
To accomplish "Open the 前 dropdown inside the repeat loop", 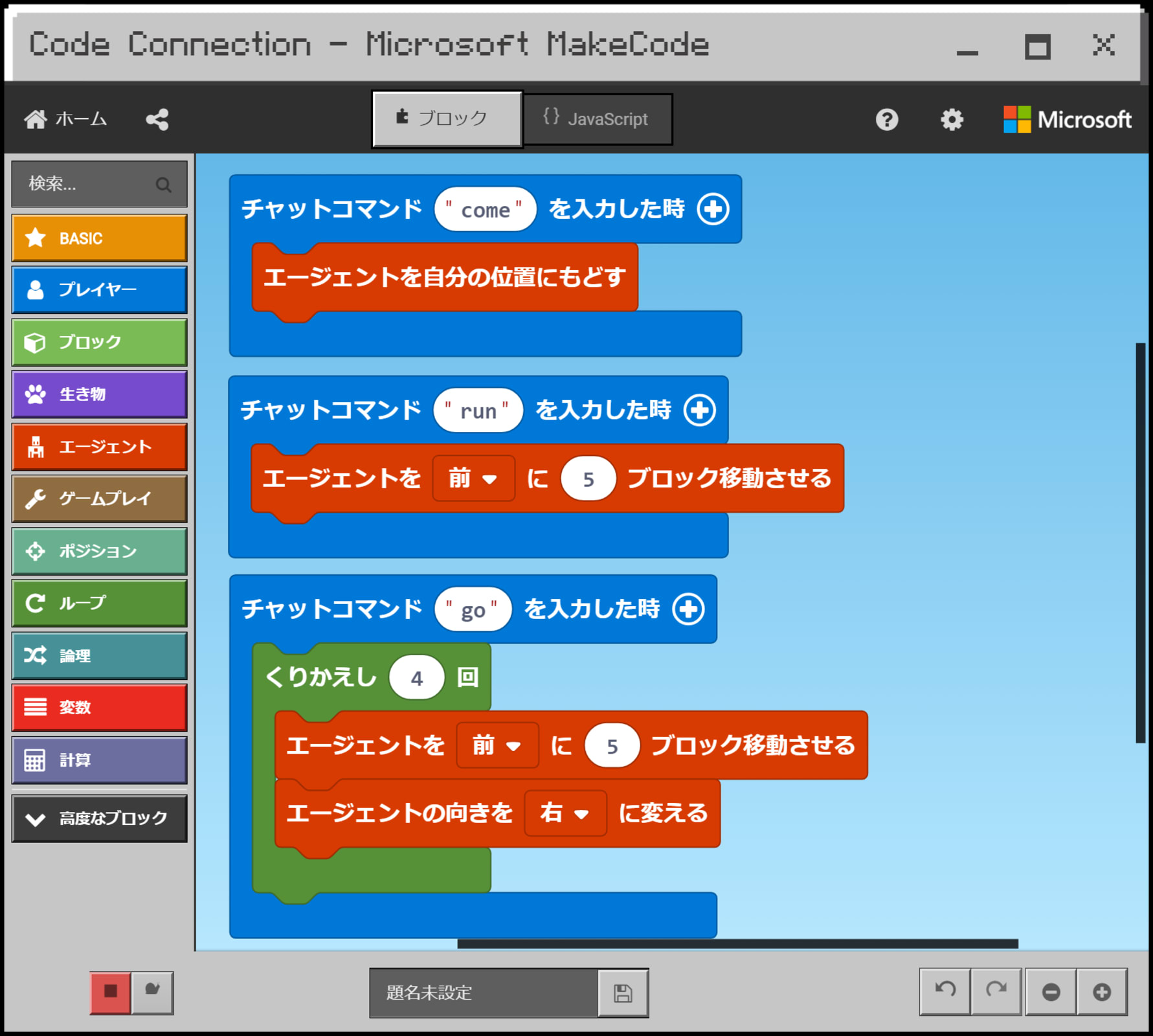I will 497,745.
